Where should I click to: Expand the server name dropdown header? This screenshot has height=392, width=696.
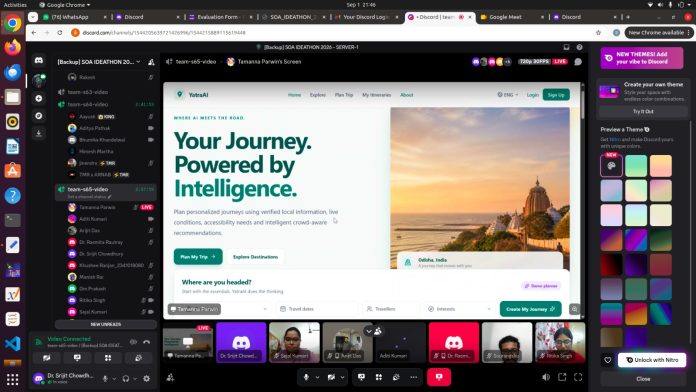[99, 62]
